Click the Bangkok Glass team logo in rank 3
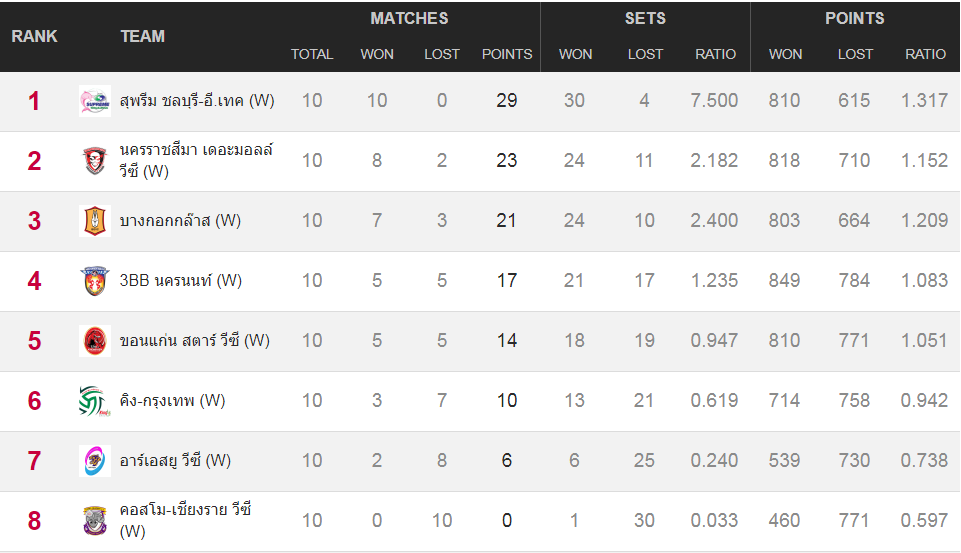 click(x=94, y=221)
